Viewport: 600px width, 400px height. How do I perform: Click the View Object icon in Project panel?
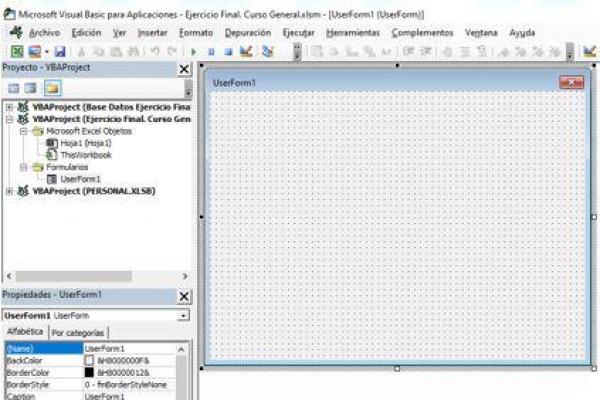coord(31,88)
